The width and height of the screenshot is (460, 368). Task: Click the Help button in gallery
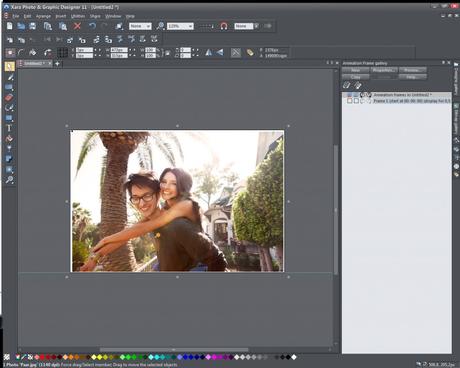412,77
